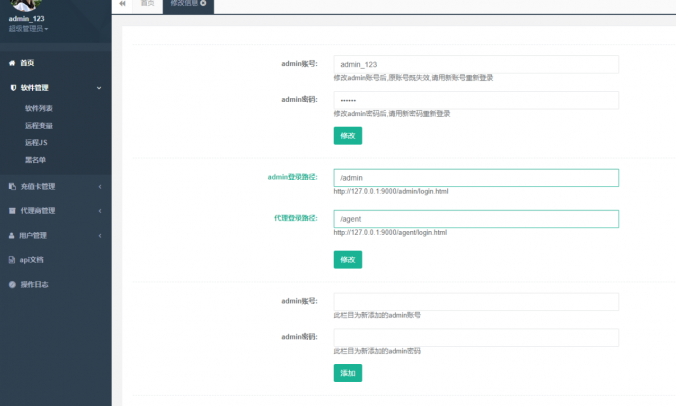Screen dimensions: 676x406
Task: Click the avatar picture above admin_123
Action: coord(25,5)
